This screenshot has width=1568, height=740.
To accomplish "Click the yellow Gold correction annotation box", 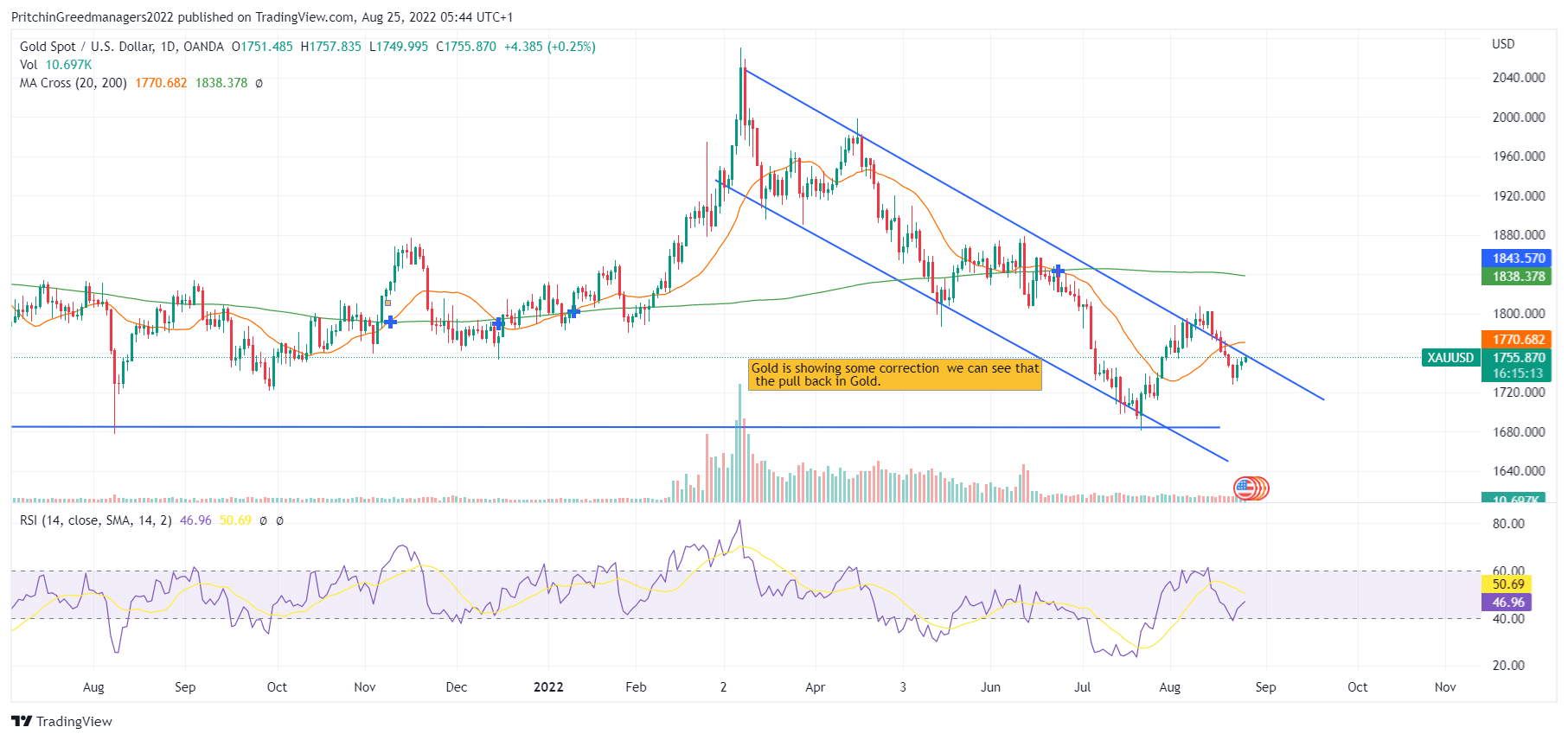I will point(894,374).
